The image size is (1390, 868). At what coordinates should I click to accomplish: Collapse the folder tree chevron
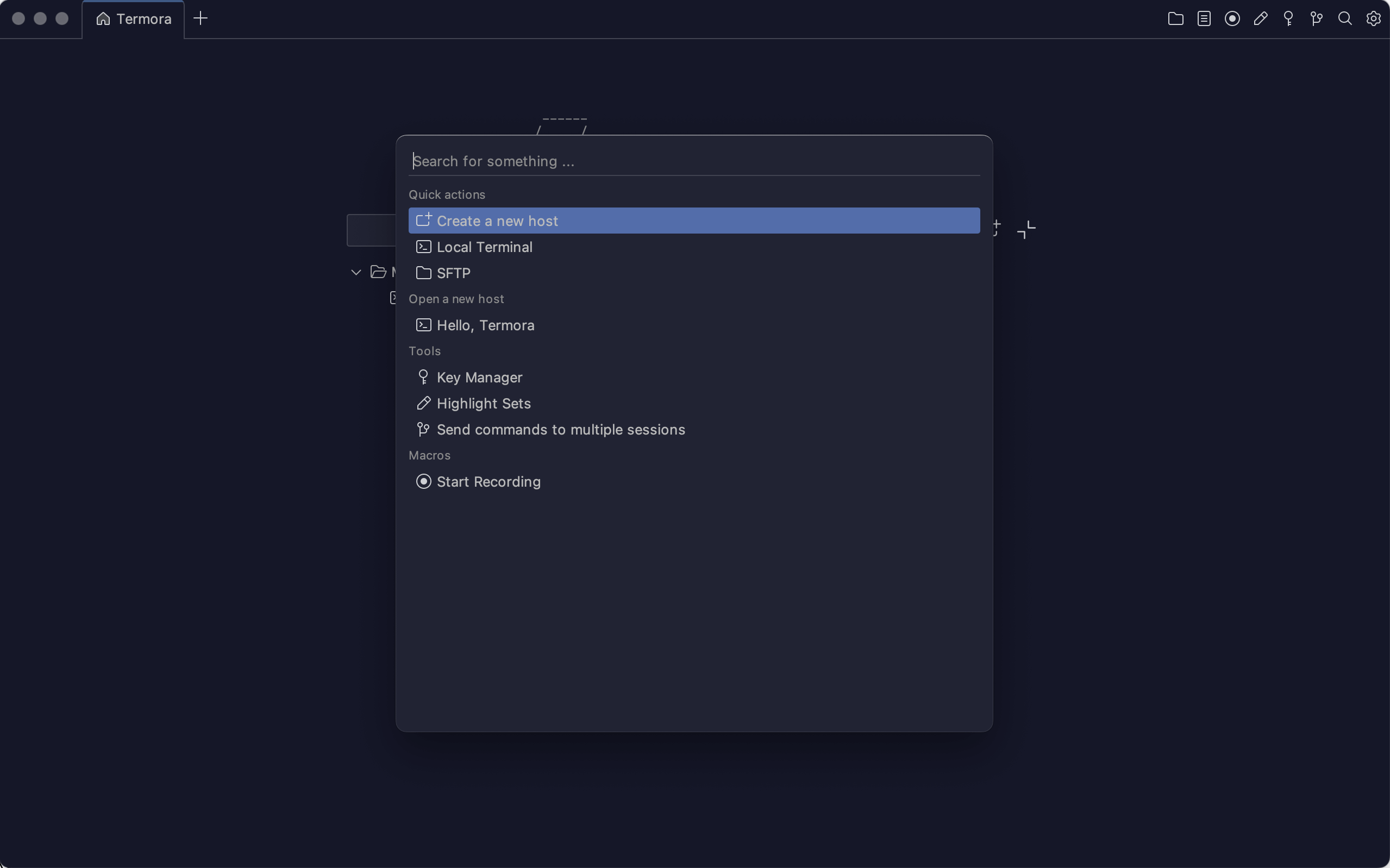click(356, 272)
